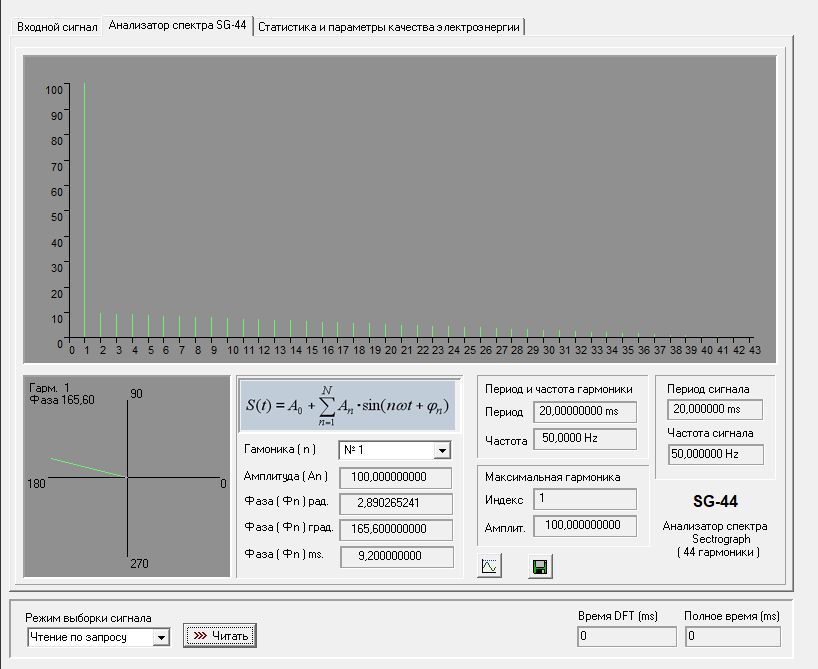Switch to the Входной сигнал tab
The height and width of the screenshot is (669, 818).
[58, 27]
